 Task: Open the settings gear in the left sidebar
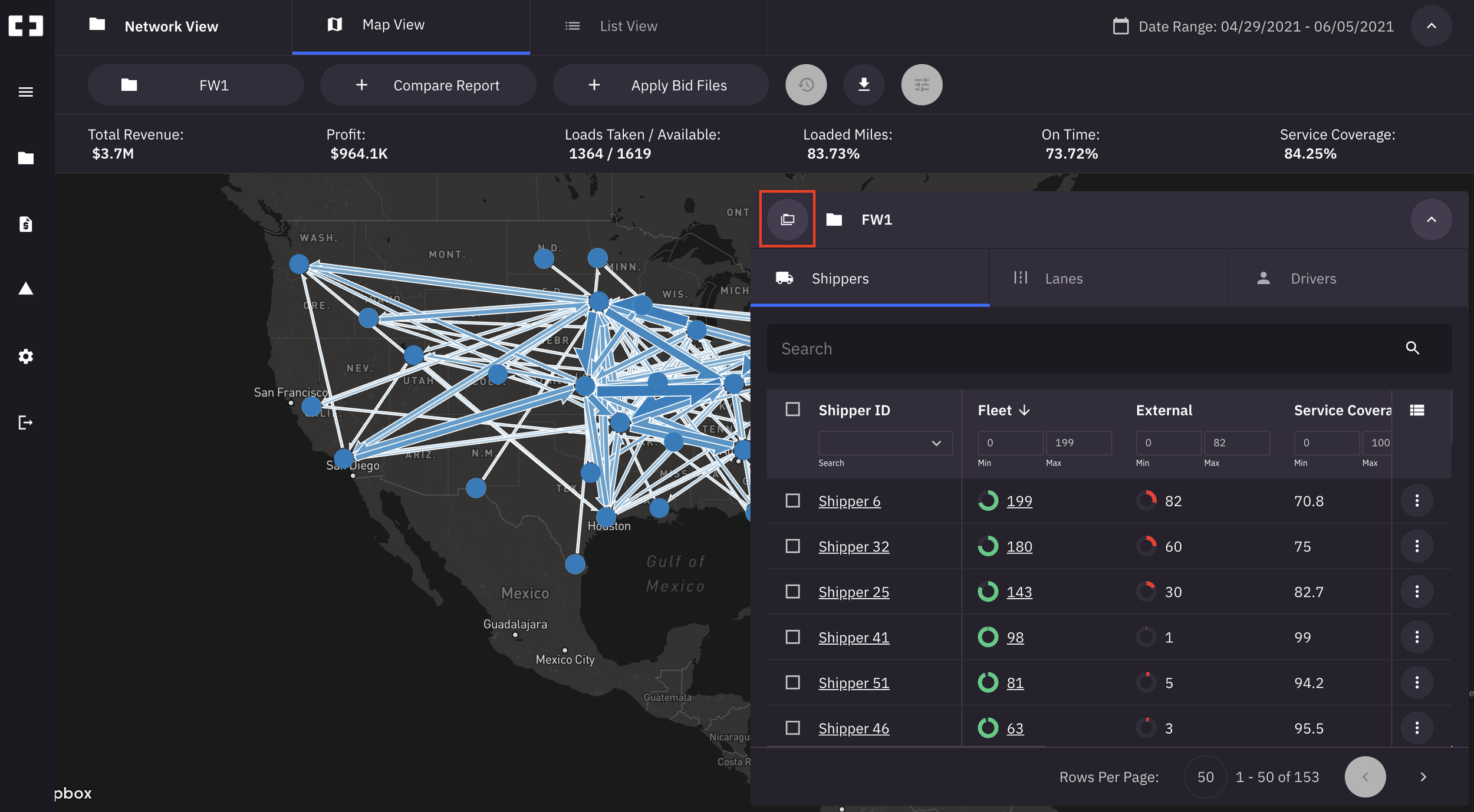coord(25,356)
